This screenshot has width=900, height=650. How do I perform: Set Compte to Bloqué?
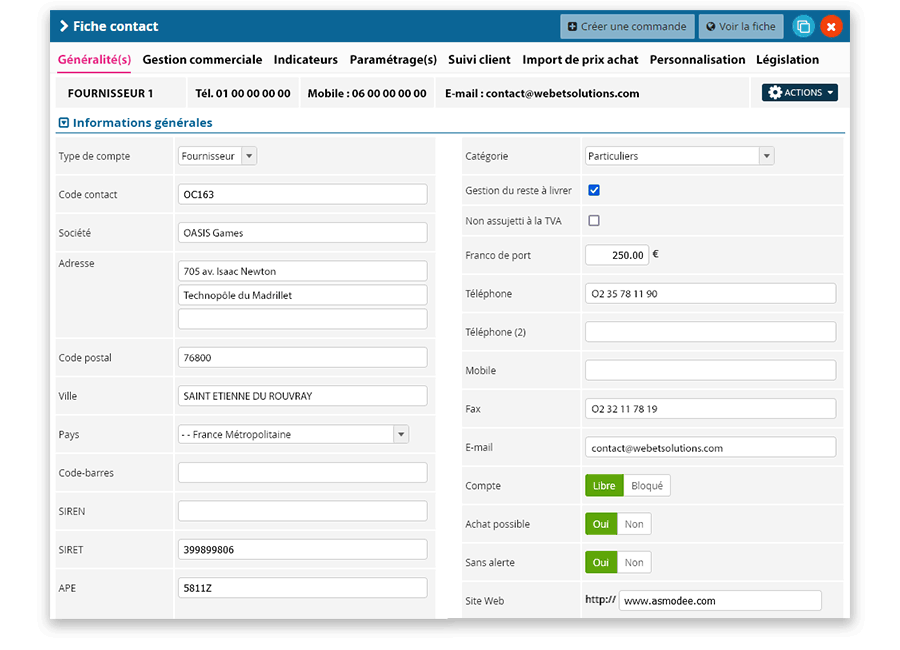[x=647, y=486]
